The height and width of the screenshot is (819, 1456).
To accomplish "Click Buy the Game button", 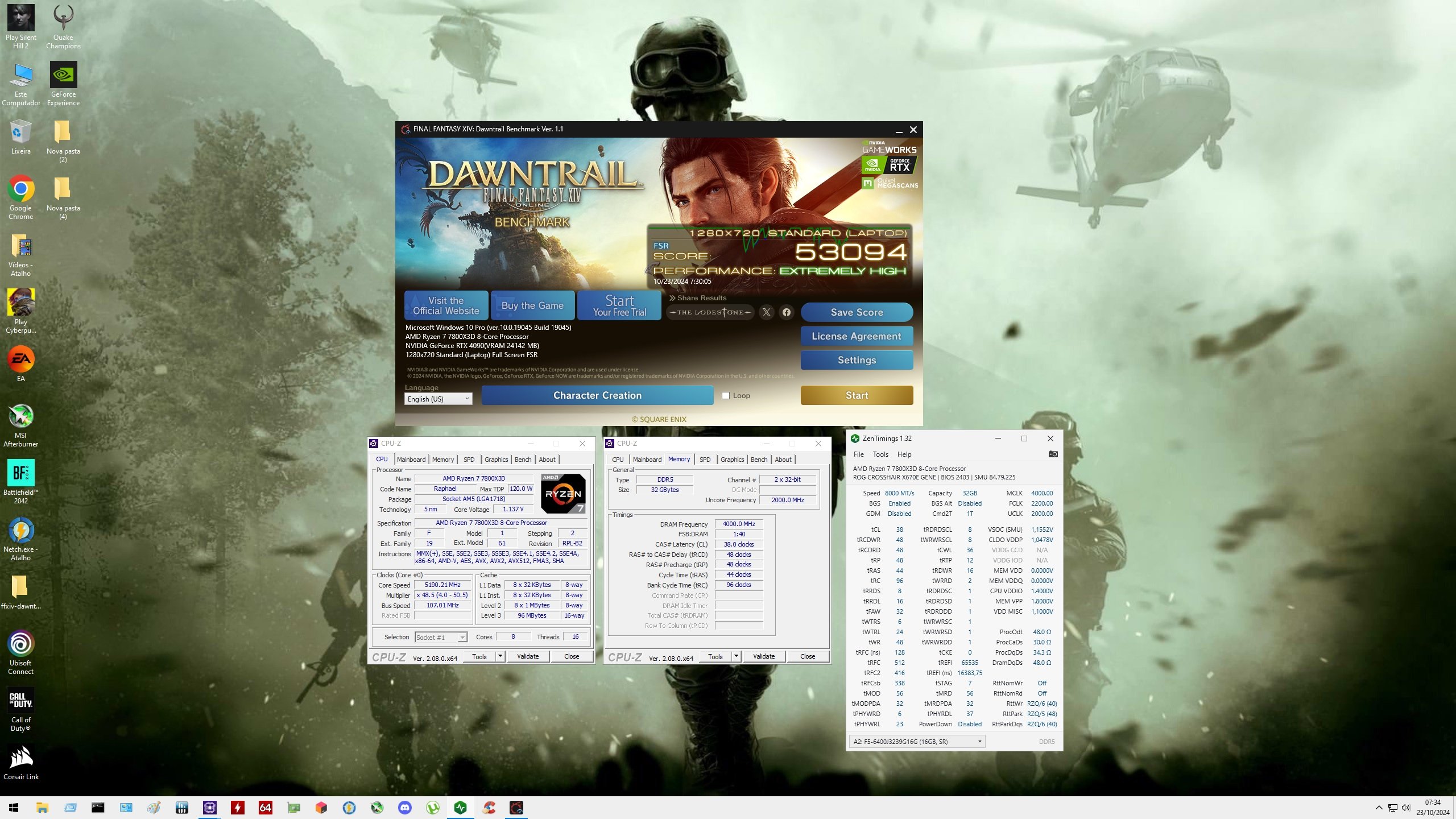I will click(533, 306).
